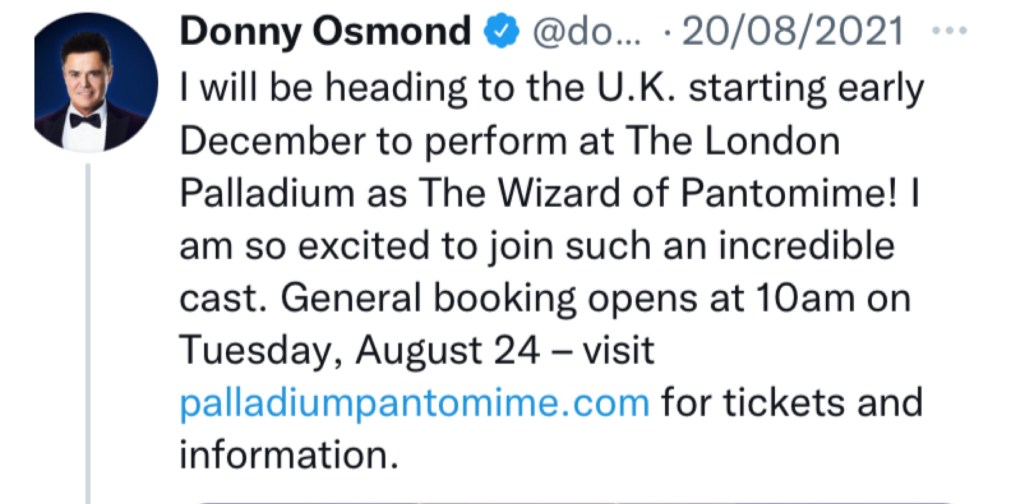The height and width of the screenshot is (504, 1024).
Task: Click the truncated @do... handle
Action: pyautogui.click(x=582, y=34)
